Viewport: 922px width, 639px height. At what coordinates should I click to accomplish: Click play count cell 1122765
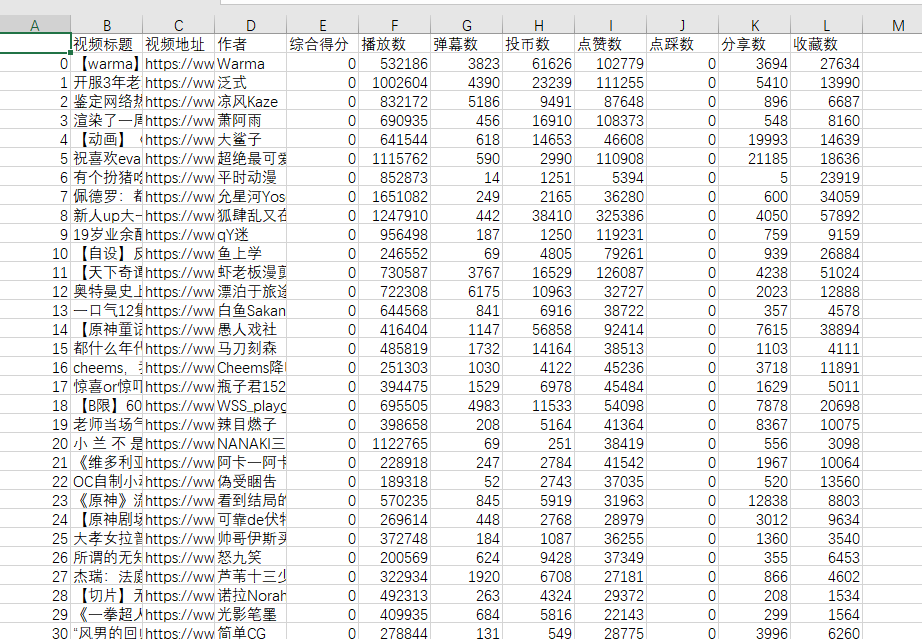pyautogui.click(x=395, y=443)
